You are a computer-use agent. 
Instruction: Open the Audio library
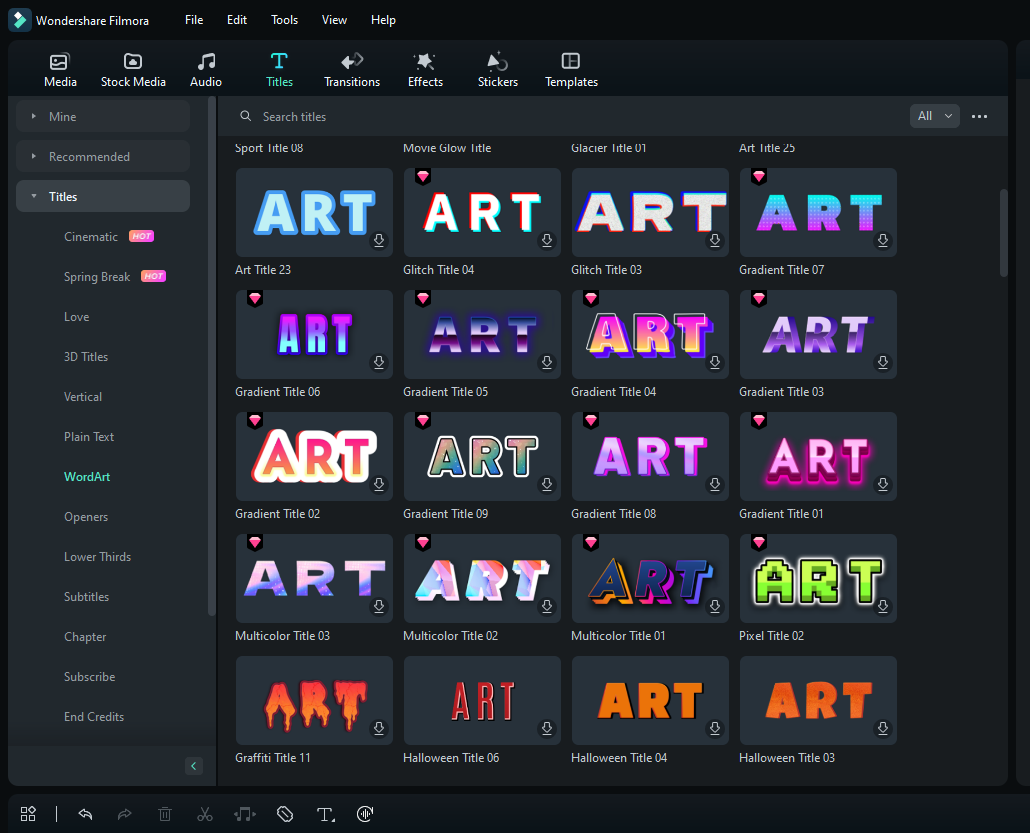[205, 68]
